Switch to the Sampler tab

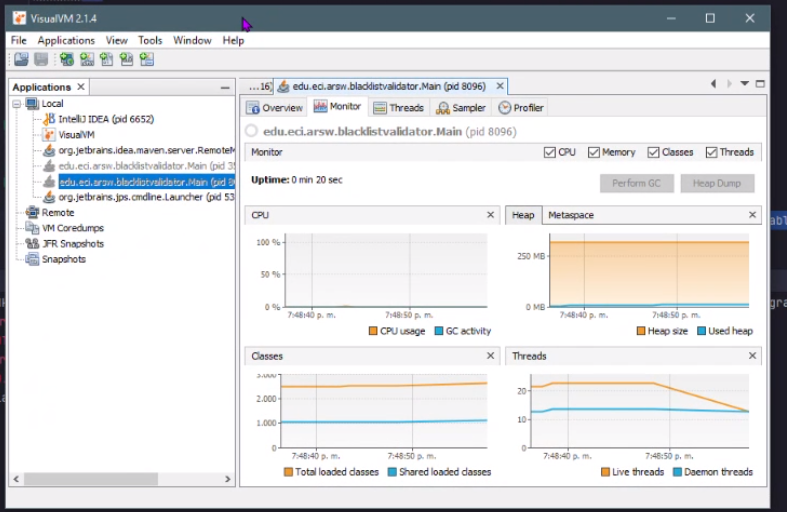[x=461, y=108]
